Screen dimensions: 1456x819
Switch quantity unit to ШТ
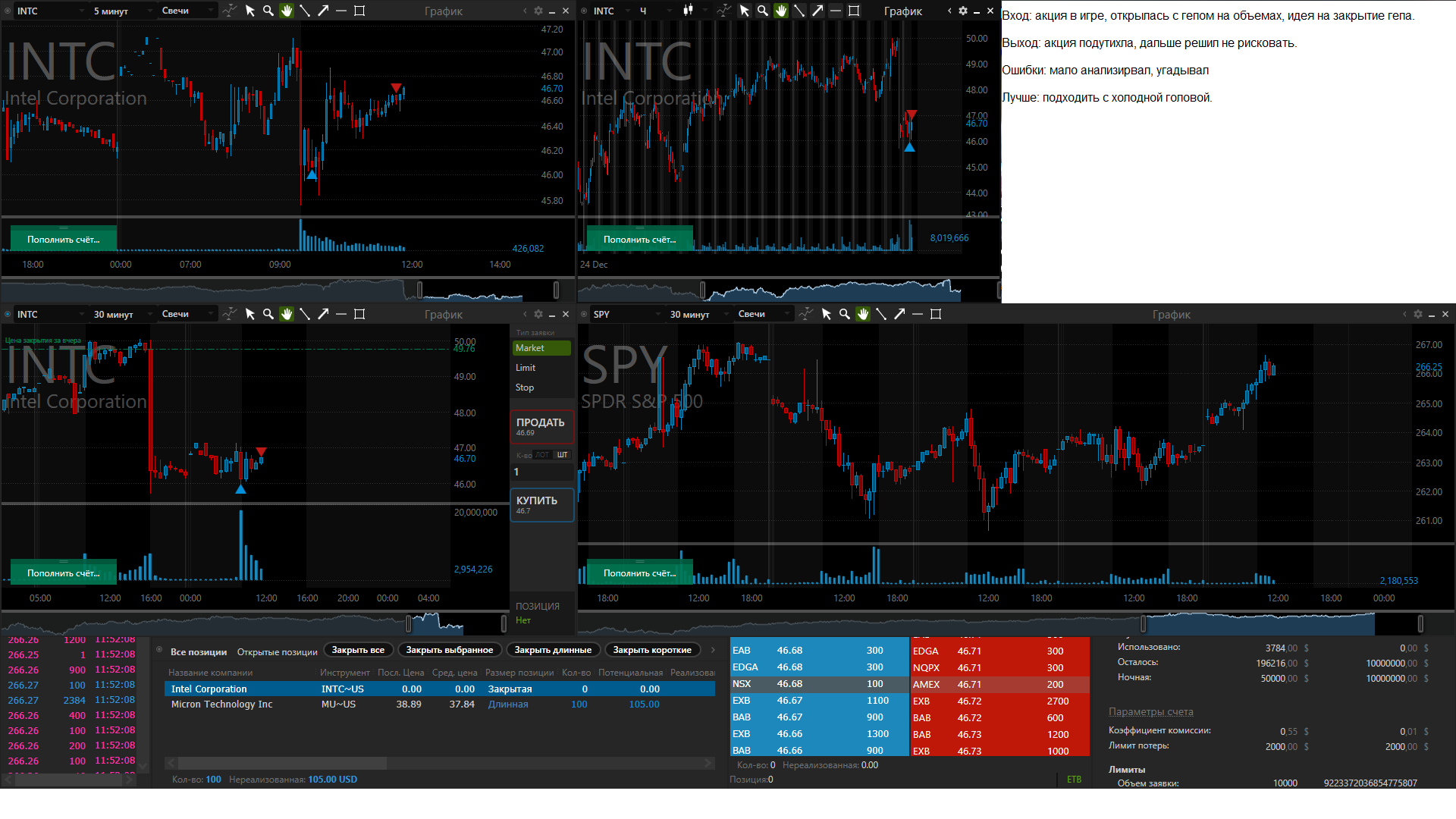click(562, 455)
